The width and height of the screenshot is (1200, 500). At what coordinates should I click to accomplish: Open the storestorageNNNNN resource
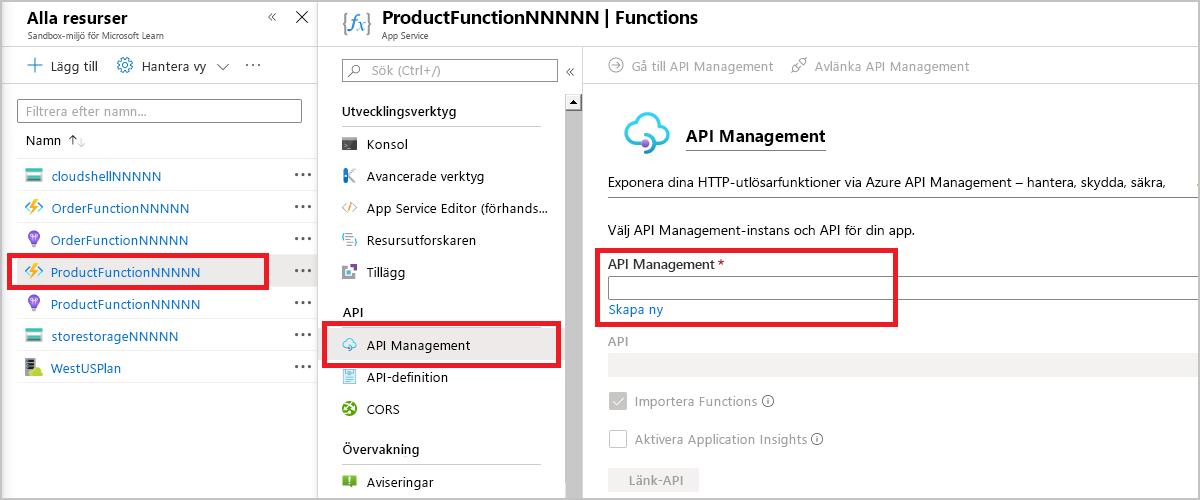(x=114, y=336)
